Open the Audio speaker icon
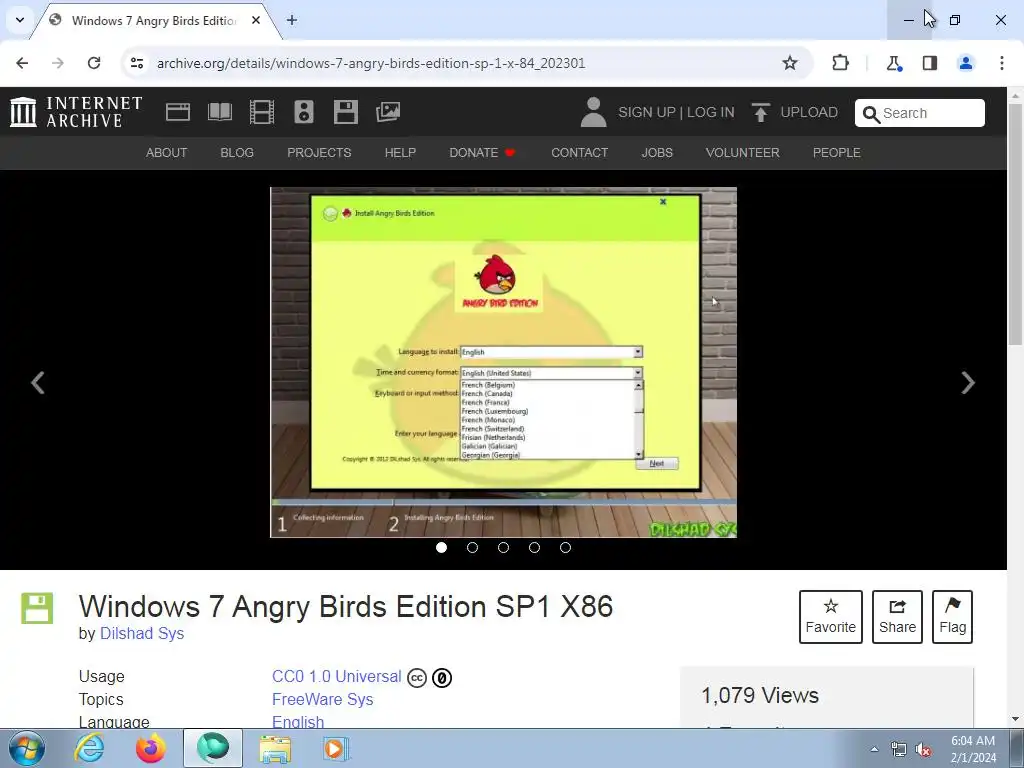Viewport: 1024px width, 768px height. pyautogui.click(x=304, y=112)
